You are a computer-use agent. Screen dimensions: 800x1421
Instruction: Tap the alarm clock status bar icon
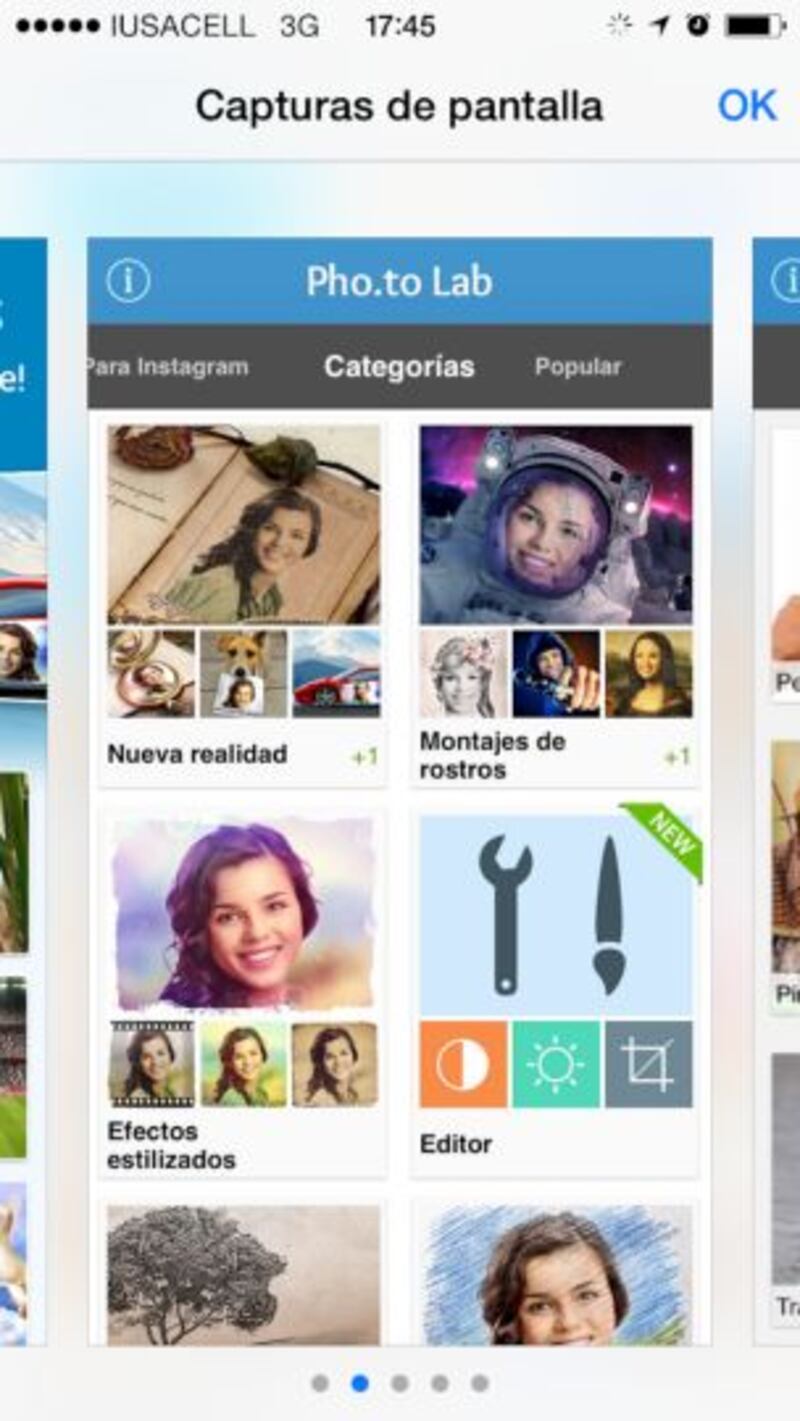699,26
